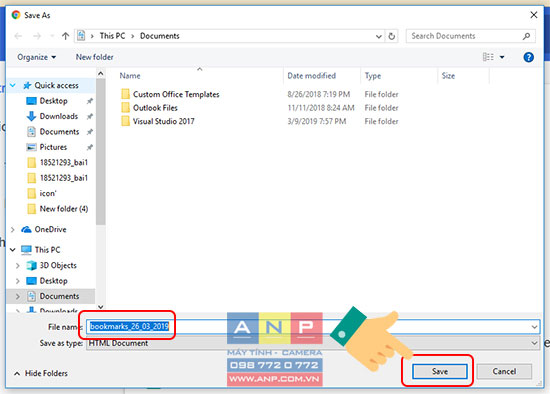Select the Custom Office Templates folder
550x394 pixels.
click(x=176, y=94)
